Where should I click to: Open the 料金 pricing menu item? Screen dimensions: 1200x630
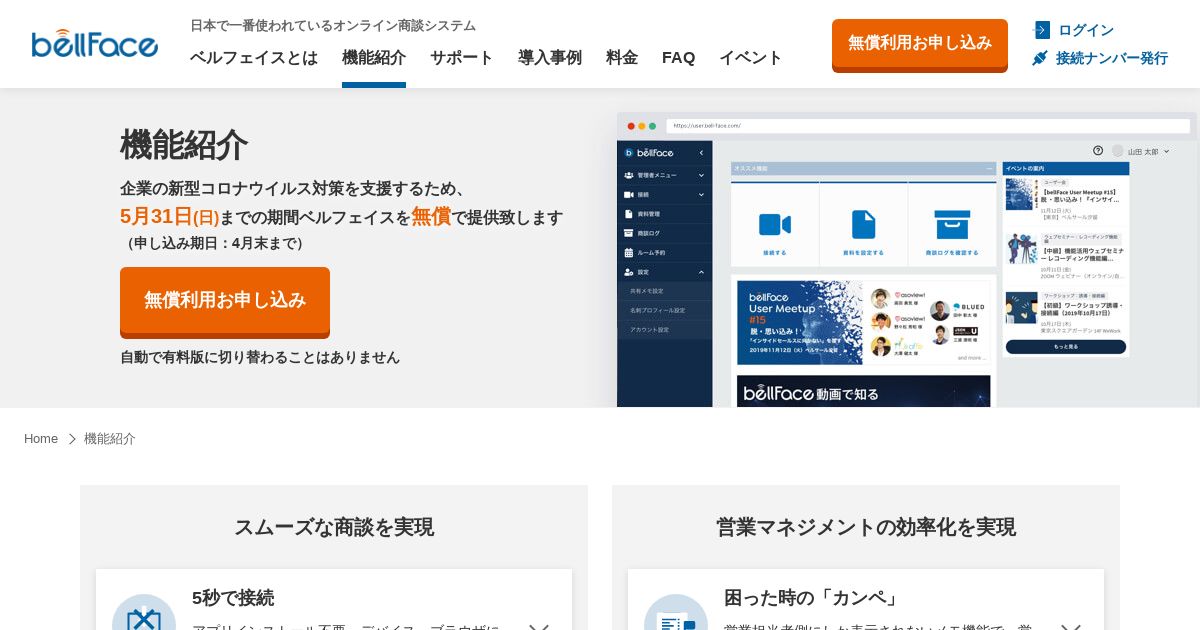[x=622, y=57]
